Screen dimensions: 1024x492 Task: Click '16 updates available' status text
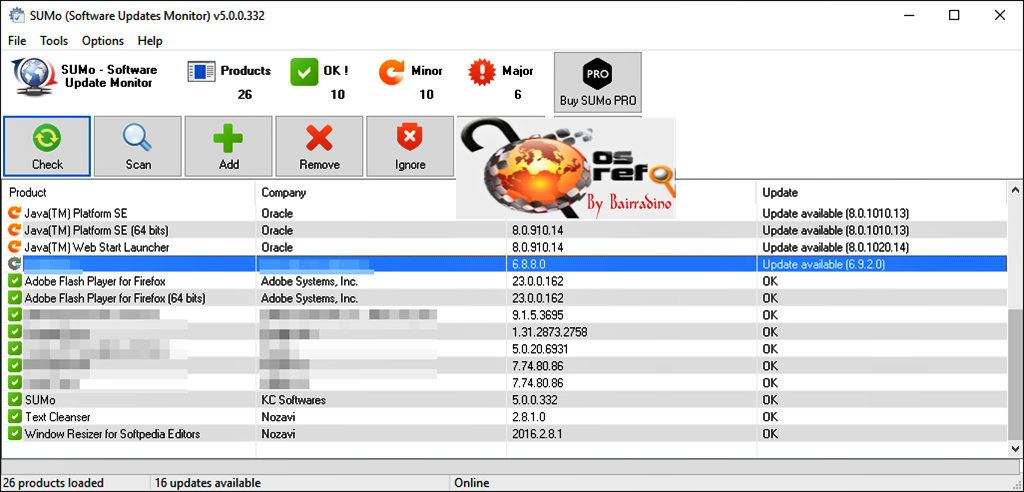(x=207, y=483)
